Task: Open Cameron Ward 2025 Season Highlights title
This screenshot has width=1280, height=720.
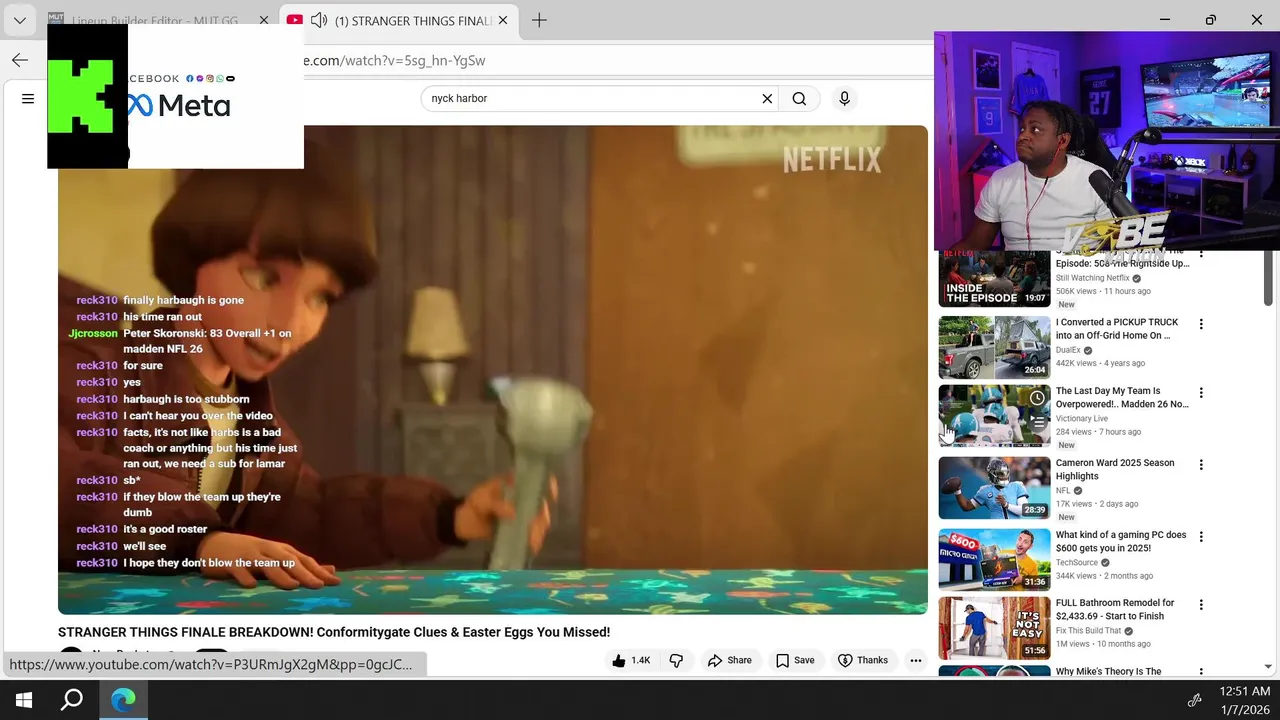Action: click(x=1115, y=469)
